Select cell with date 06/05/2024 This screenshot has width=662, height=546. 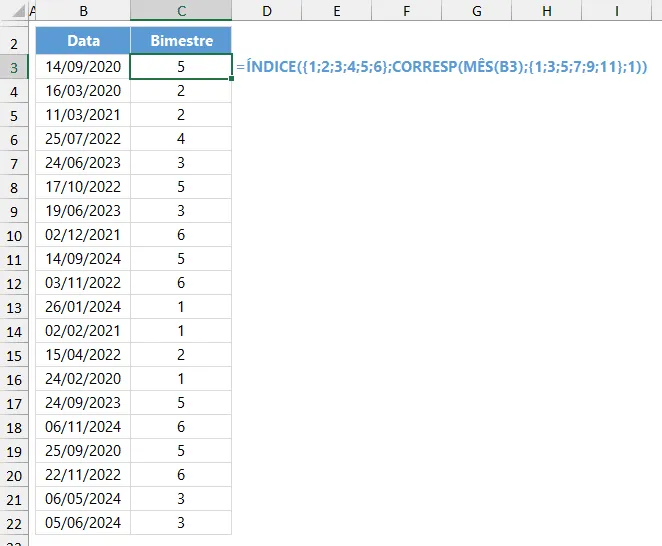(x=83, y=499)
